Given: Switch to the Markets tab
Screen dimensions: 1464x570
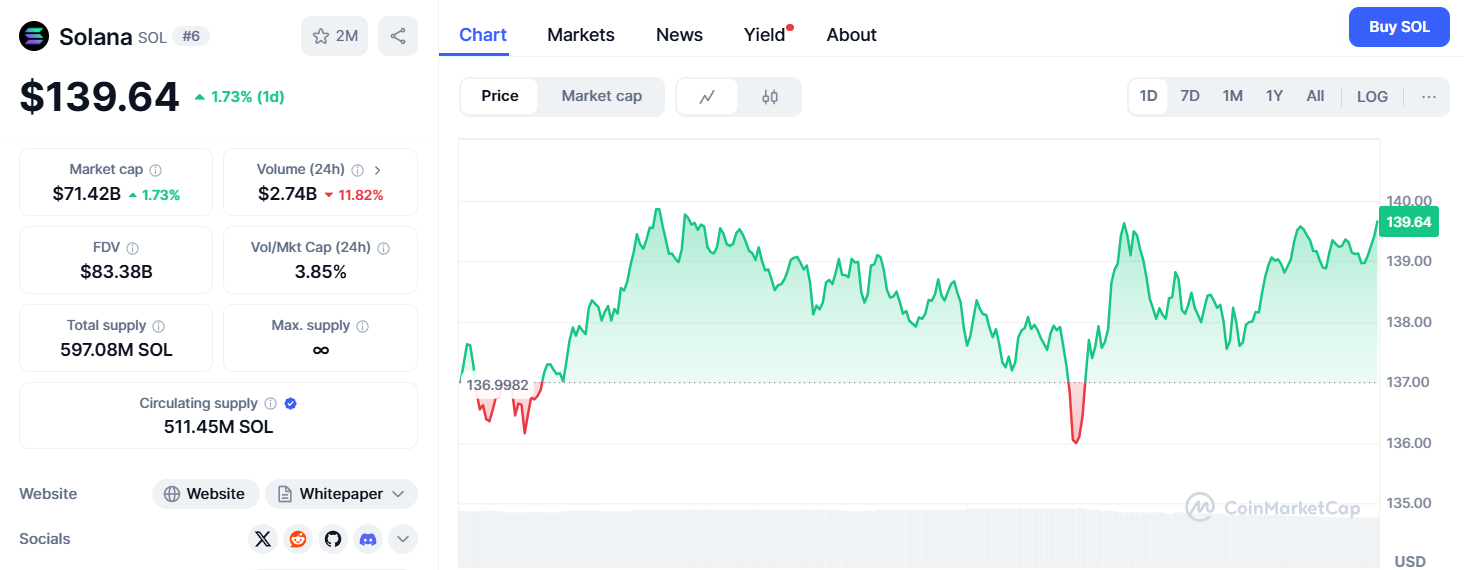Looking at the screenshot, I should point(580,35).
